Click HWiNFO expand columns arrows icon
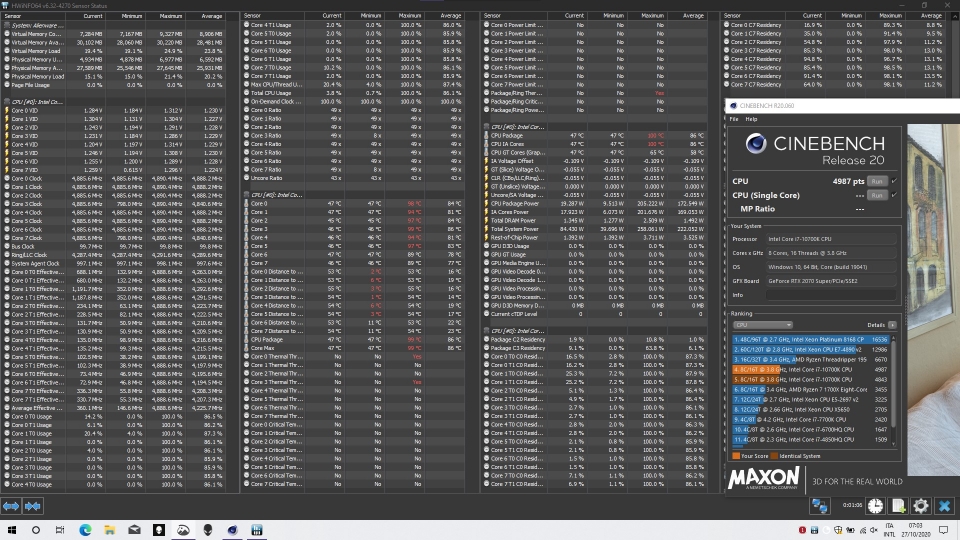Screen dimensions: 960x540 click(x=11, y=506)
